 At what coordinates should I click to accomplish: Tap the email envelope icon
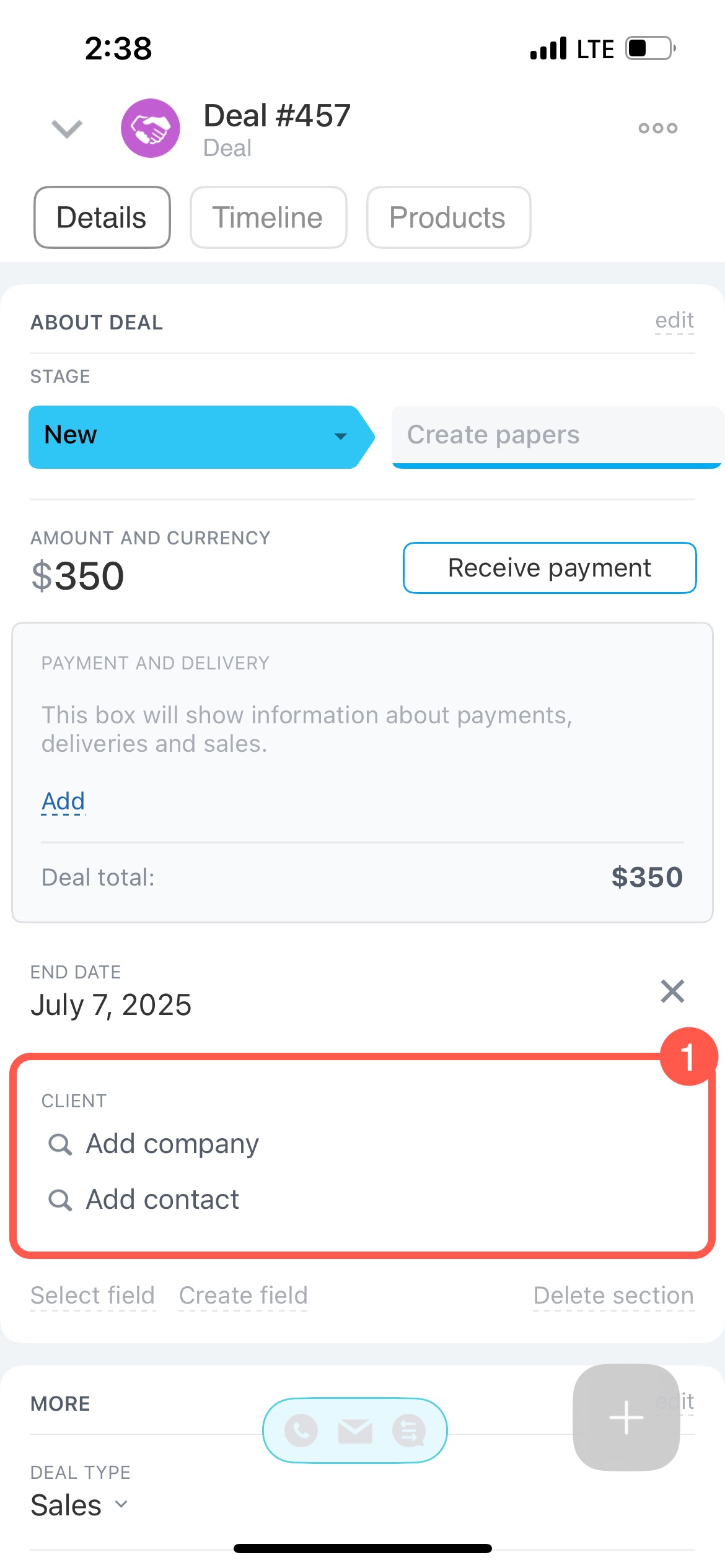(x=355, y=1431)
